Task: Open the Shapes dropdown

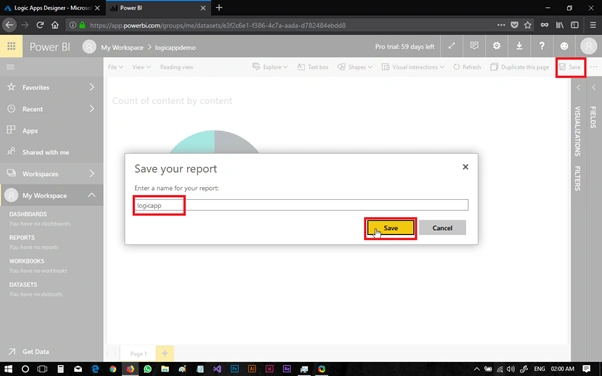Action: 355,67
